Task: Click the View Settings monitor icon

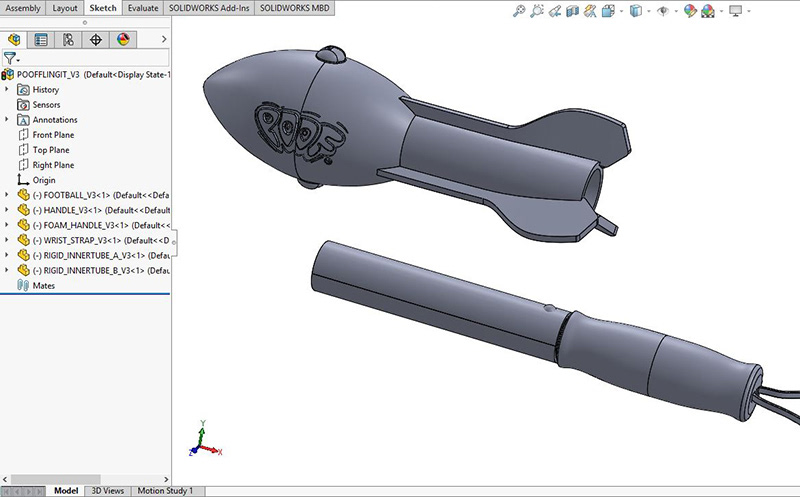Action: click(x=738, y=11)
